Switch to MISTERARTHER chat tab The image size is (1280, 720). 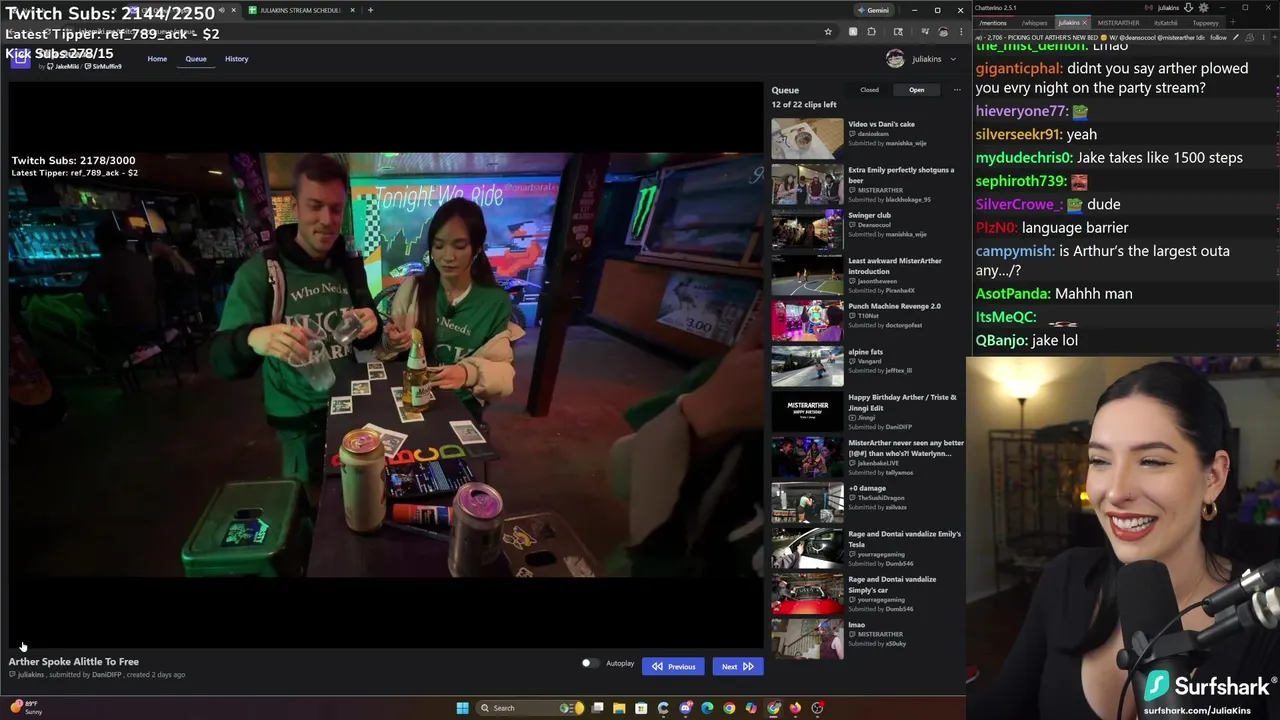pyautogui.click(x=1118, y=22)
